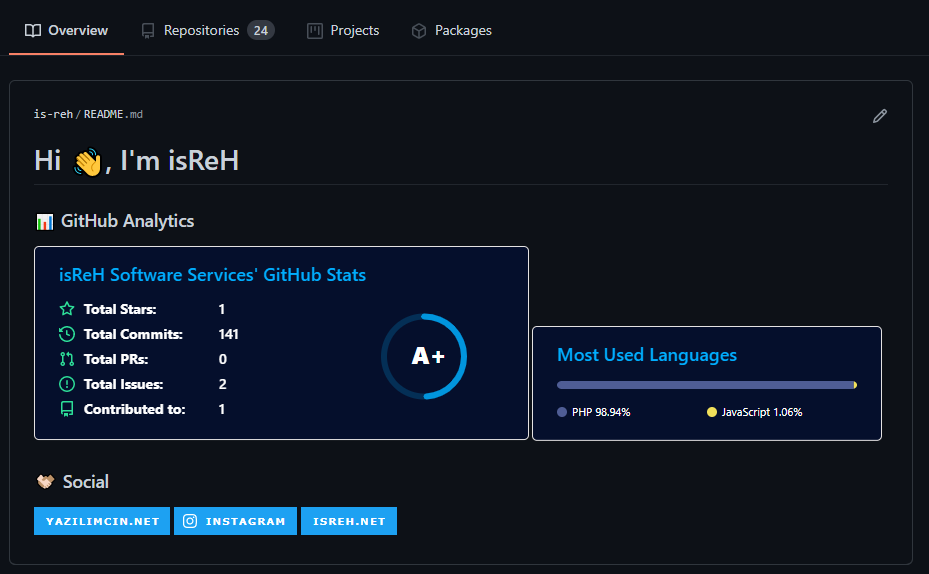Go to the Packages tab
929x574 pixels.
point(451,31)
